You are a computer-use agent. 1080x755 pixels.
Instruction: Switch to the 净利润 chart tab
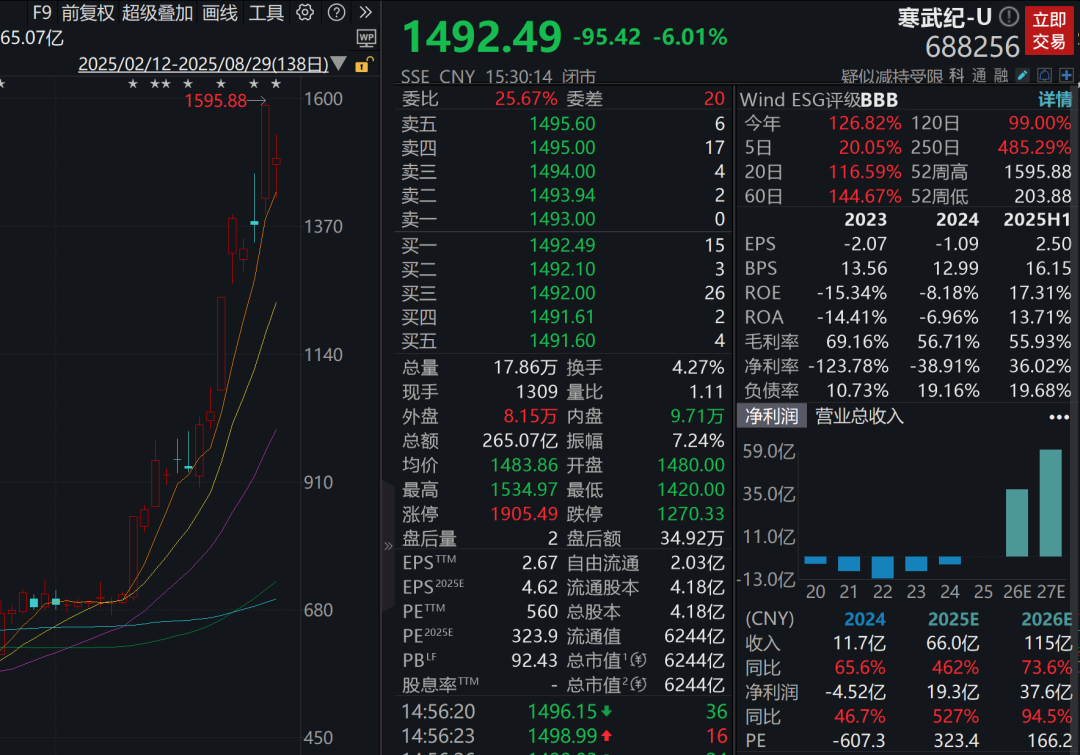point(771,416)
